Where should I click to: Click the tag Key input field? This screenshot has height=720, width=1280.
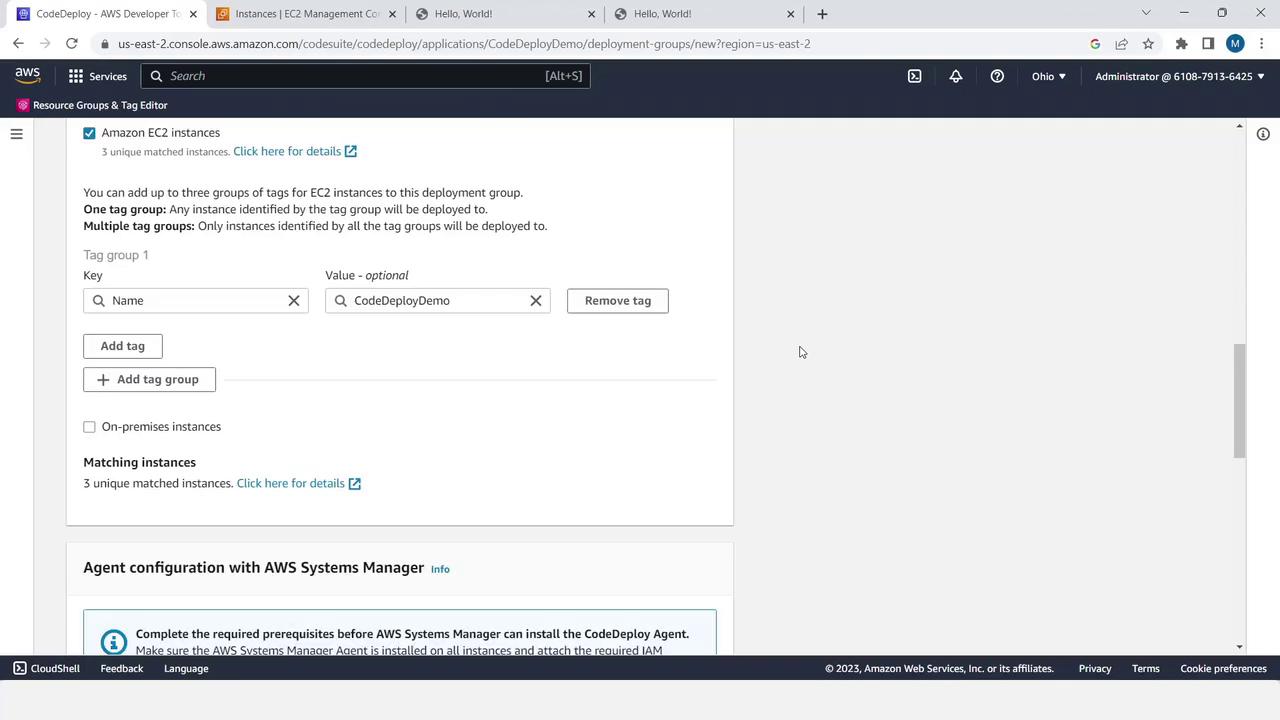click(196, 301)
